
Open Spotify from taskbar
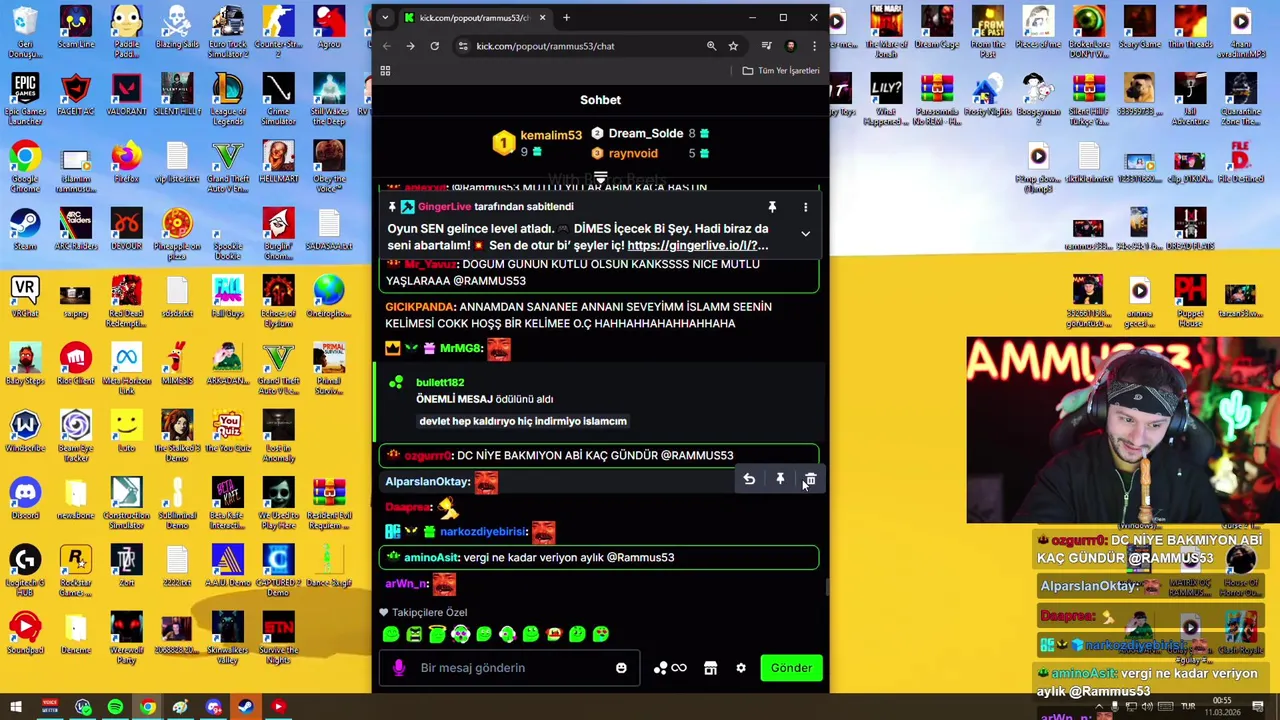115,707
